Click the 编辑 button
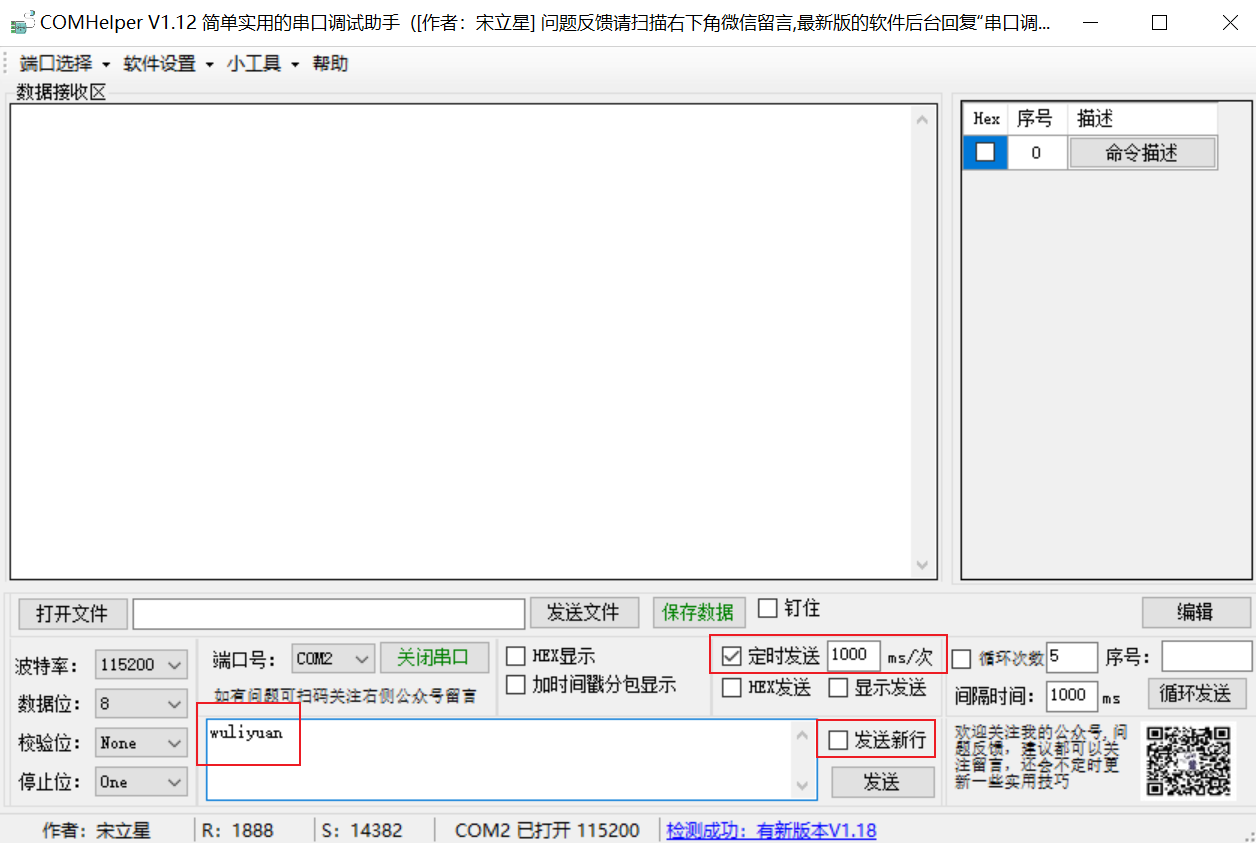 pyautogui.click(x=1196, y=613)
